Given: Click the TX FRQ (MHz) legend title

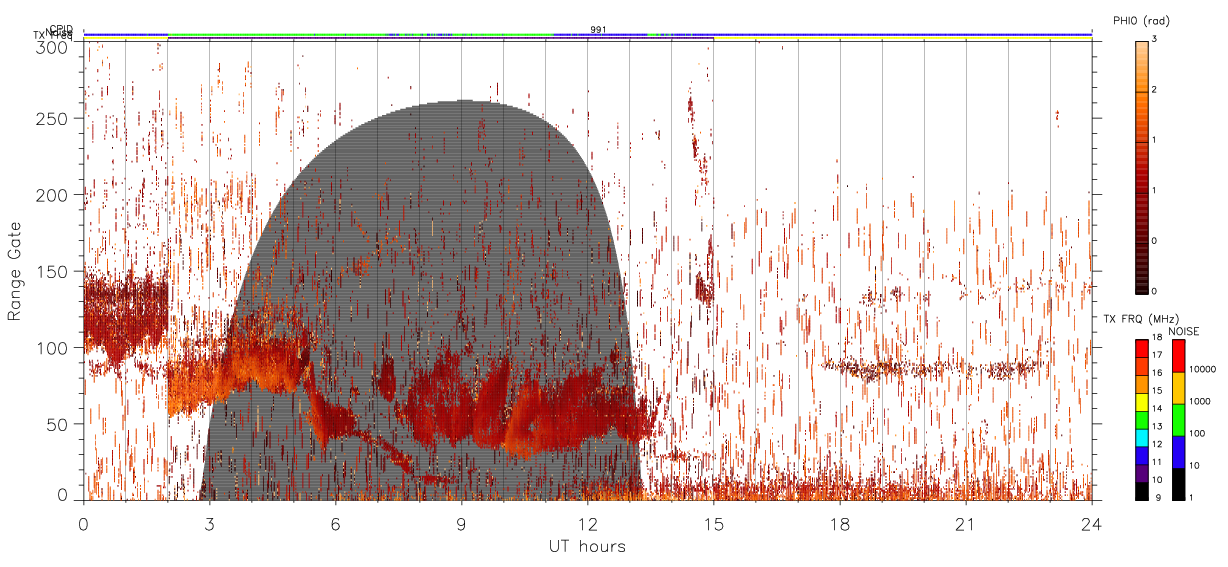Looking at the screenshot, I should [x=1141, y=318].
